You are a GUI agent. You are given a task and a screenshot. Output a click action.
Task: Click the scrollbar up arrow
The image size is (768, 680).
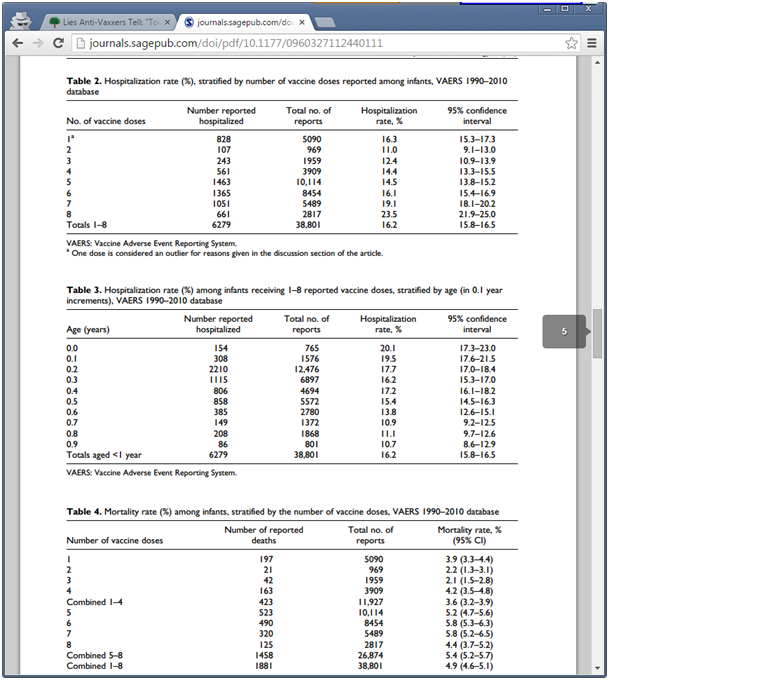point(597,63)
